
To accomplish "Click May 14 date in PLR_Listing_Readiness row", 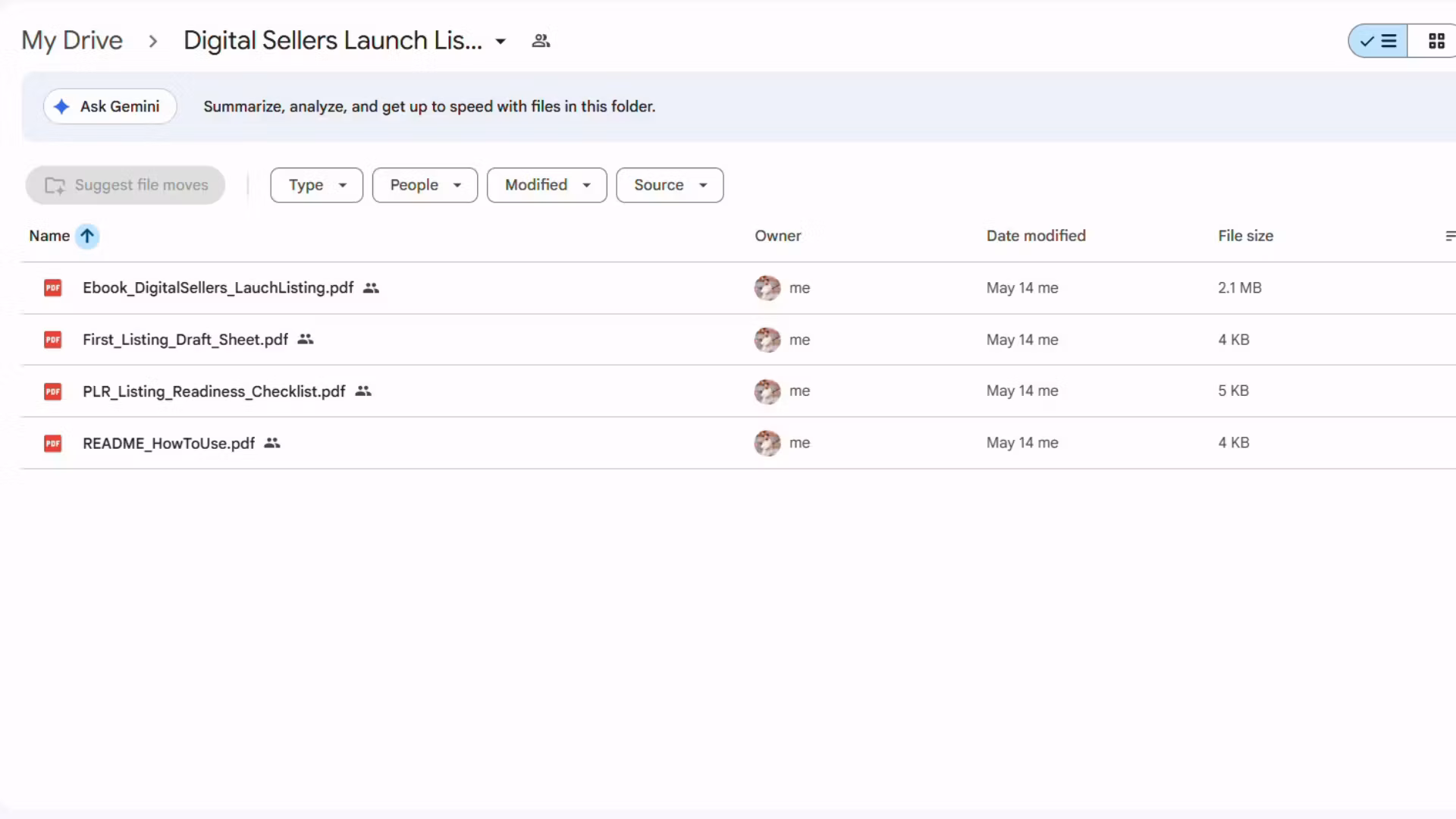I will (x=1022, y=391).
